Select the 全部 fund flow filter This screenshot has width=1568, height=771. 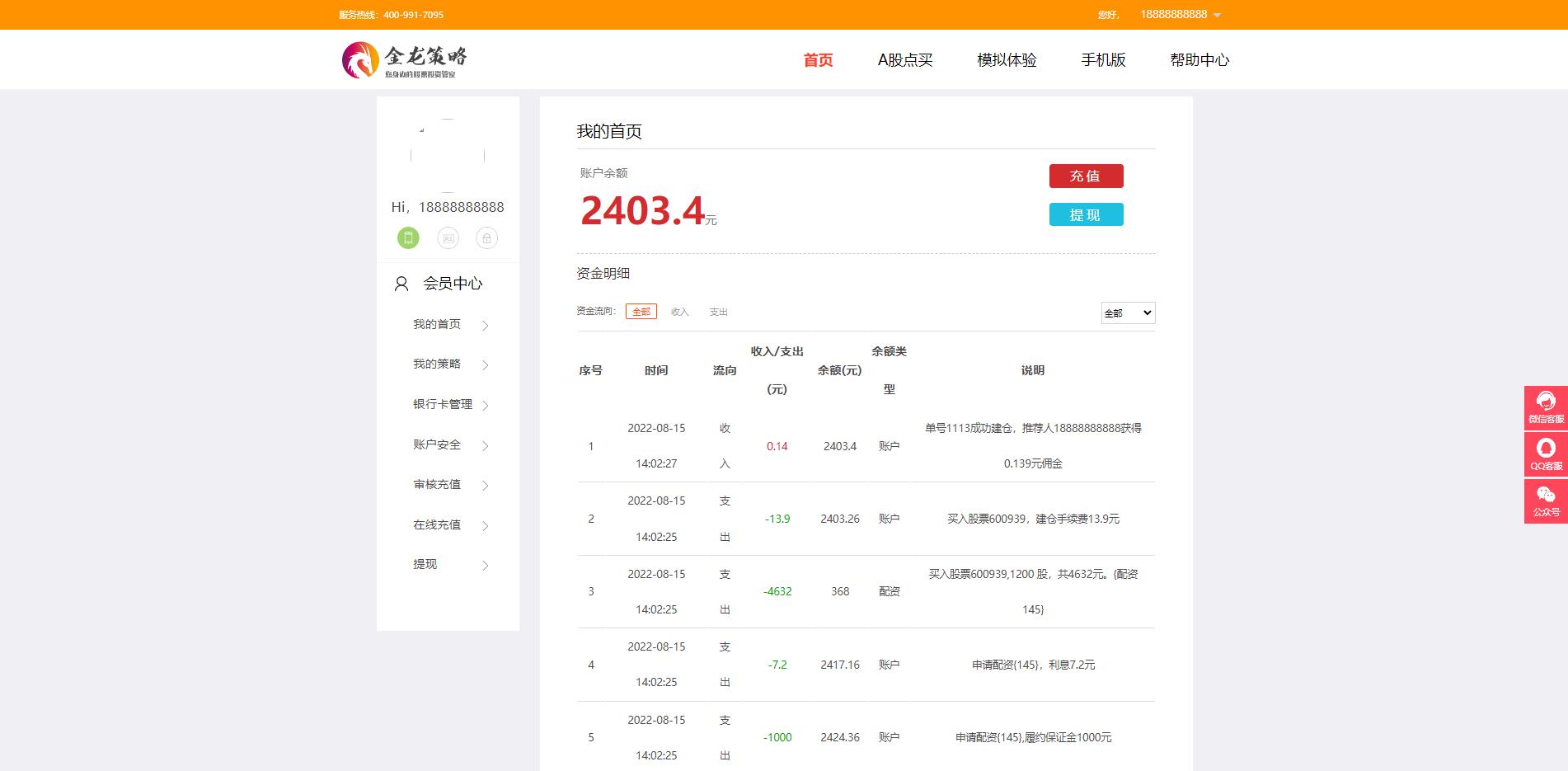[x=641, y=312]
